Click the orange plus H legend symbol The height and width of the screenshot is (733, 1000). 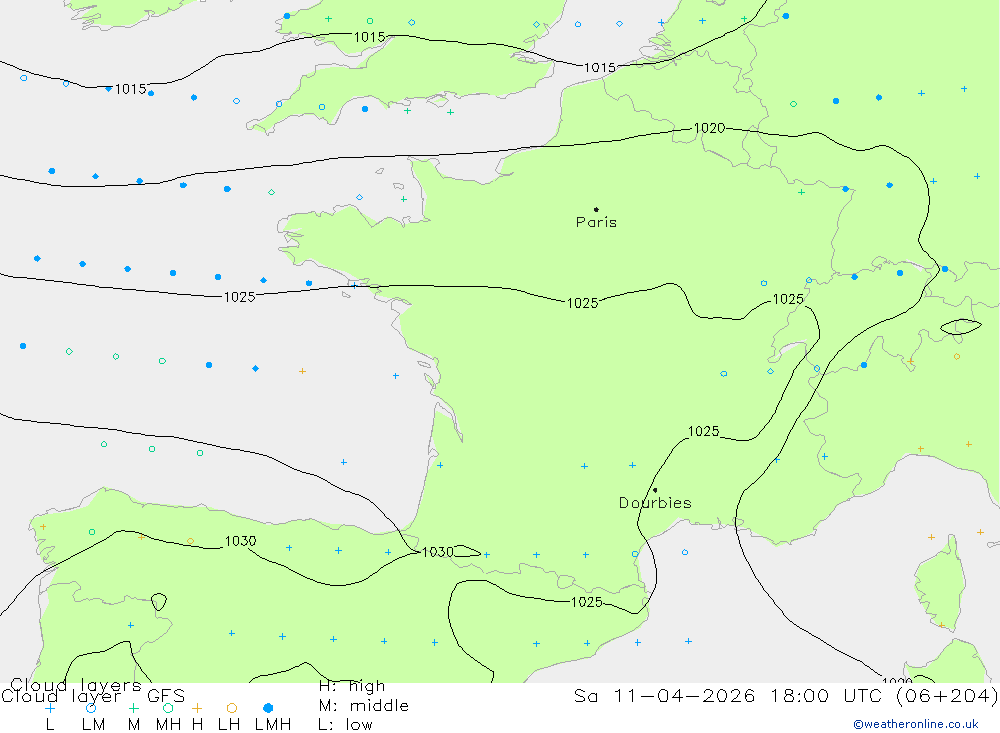point(197,708)
